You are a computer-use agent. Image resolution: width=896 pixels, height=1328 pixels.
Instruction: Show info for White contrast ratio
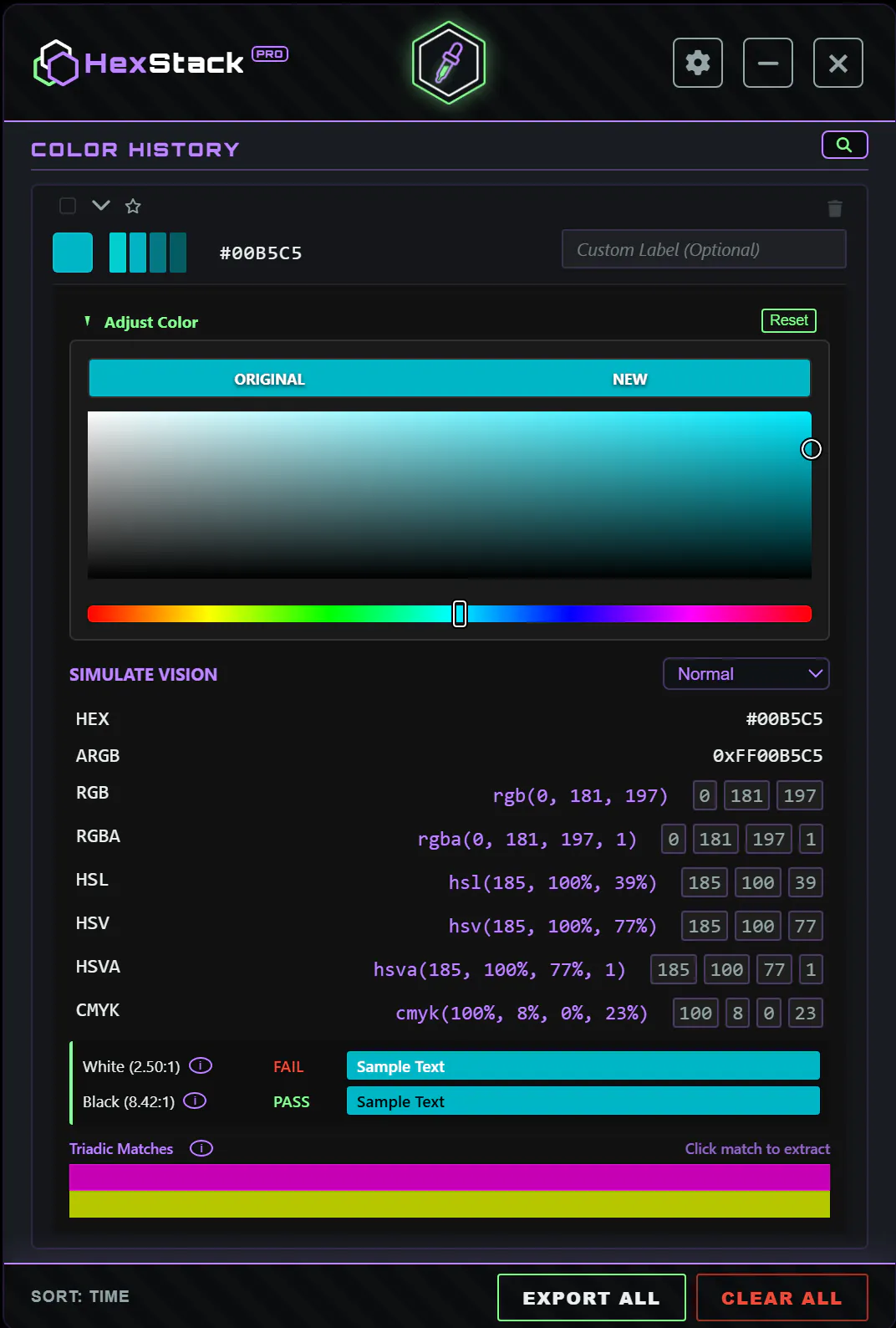click(x=201, y=1065)
